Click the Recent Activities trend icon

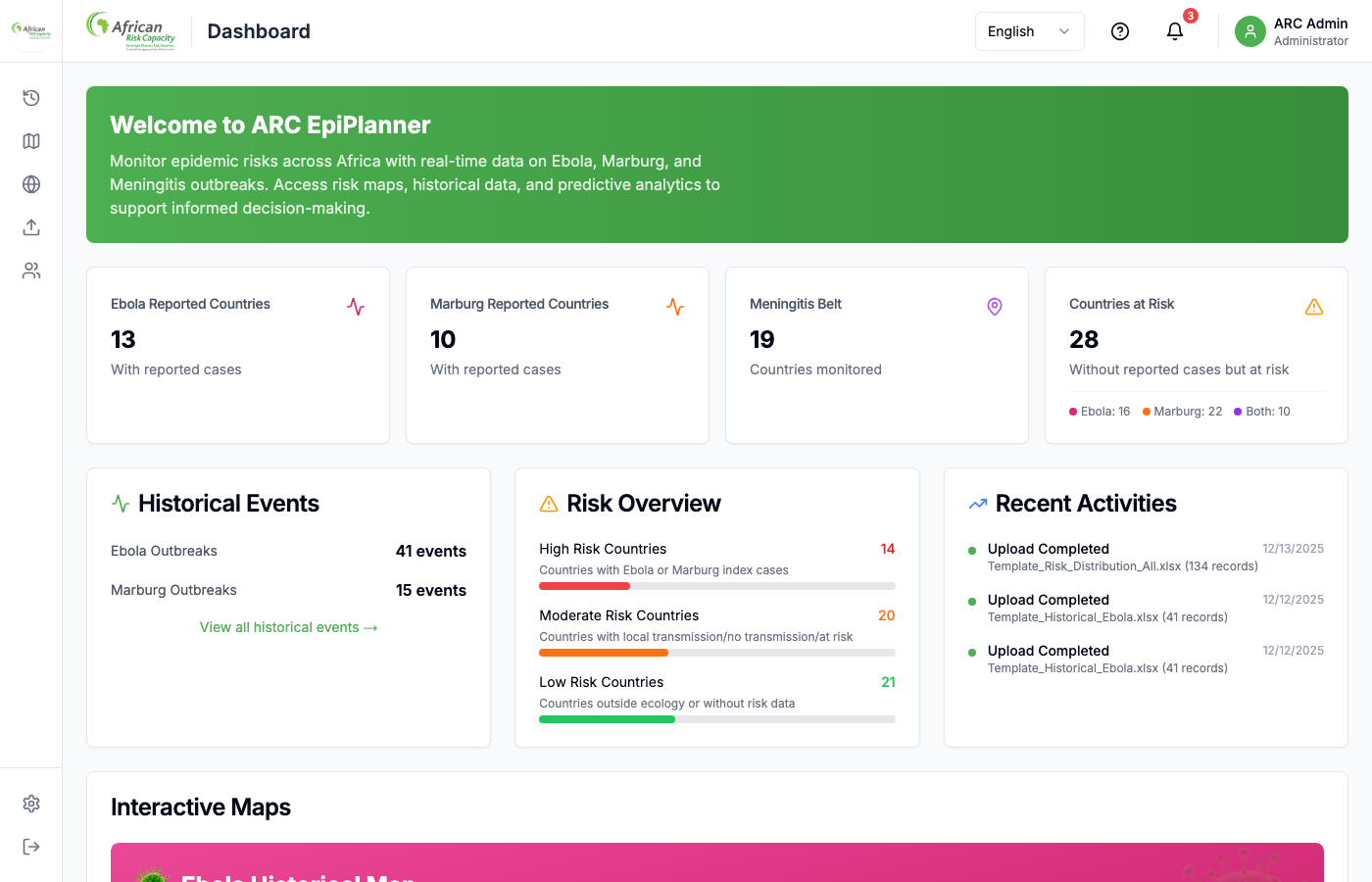[x=978, y=504]
